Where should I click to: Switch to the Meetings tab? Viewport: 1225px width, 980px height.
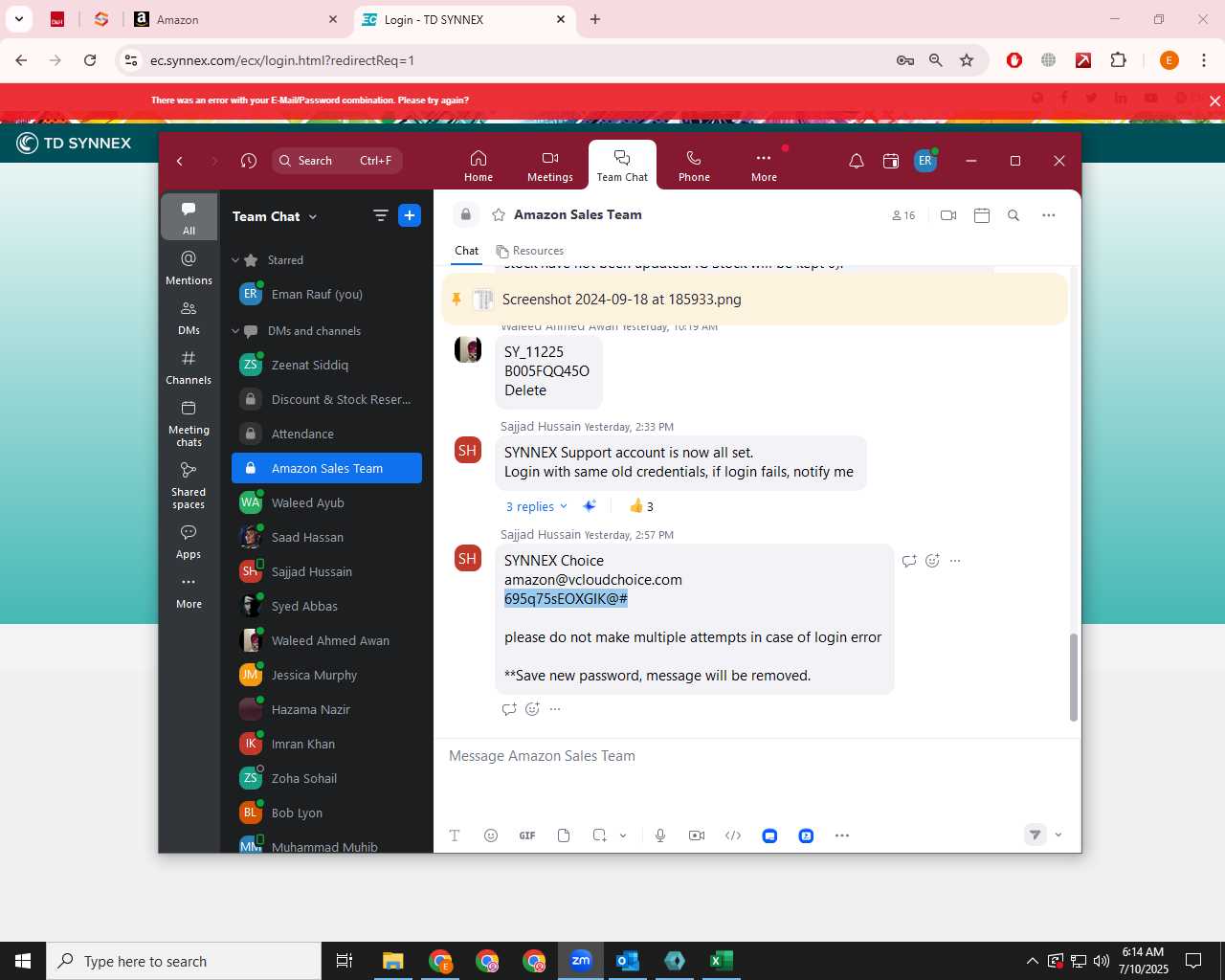tap(549, 165)
